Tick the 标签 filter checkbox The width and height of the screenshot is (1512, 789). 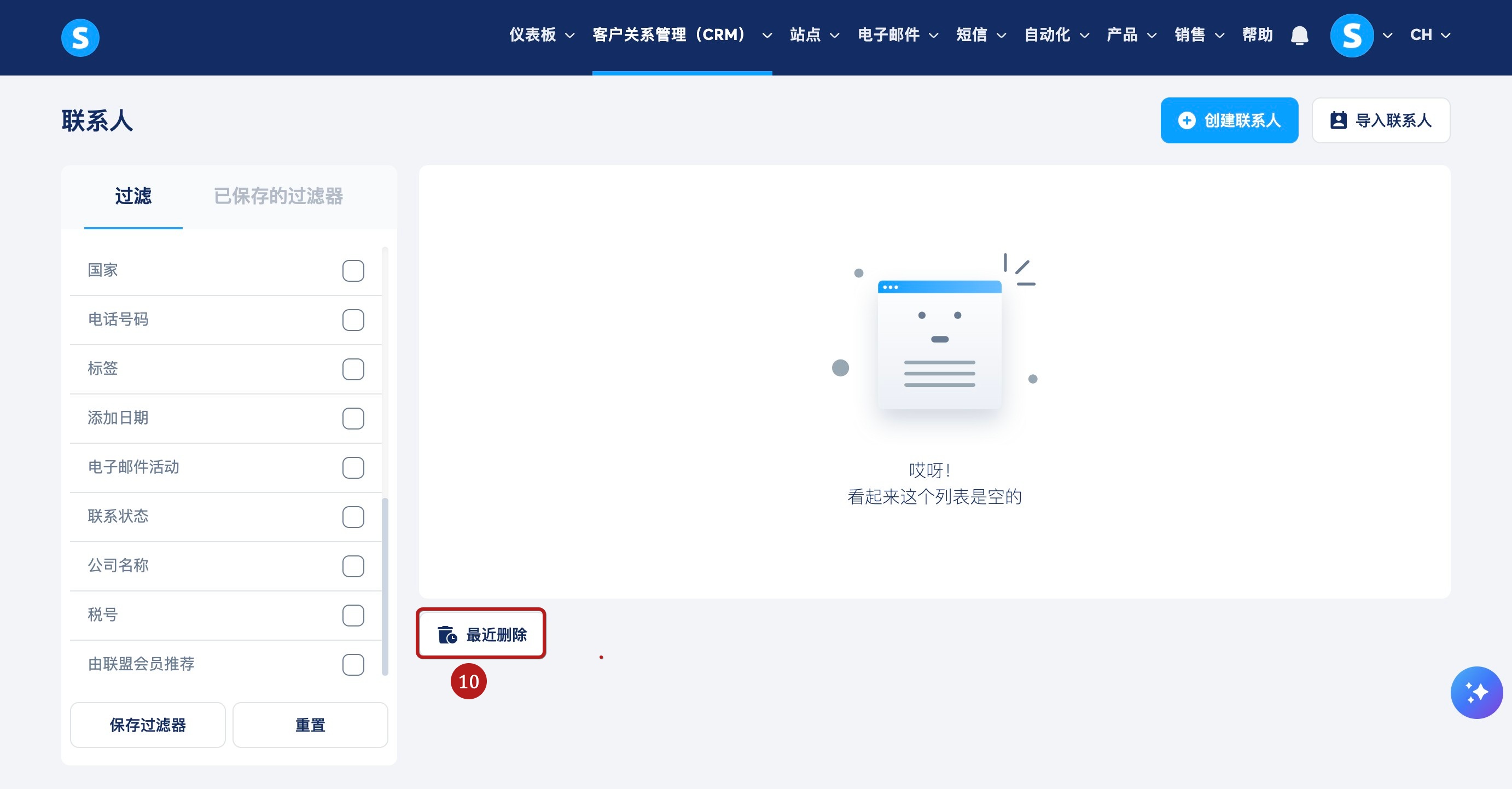tap(353, 369)
